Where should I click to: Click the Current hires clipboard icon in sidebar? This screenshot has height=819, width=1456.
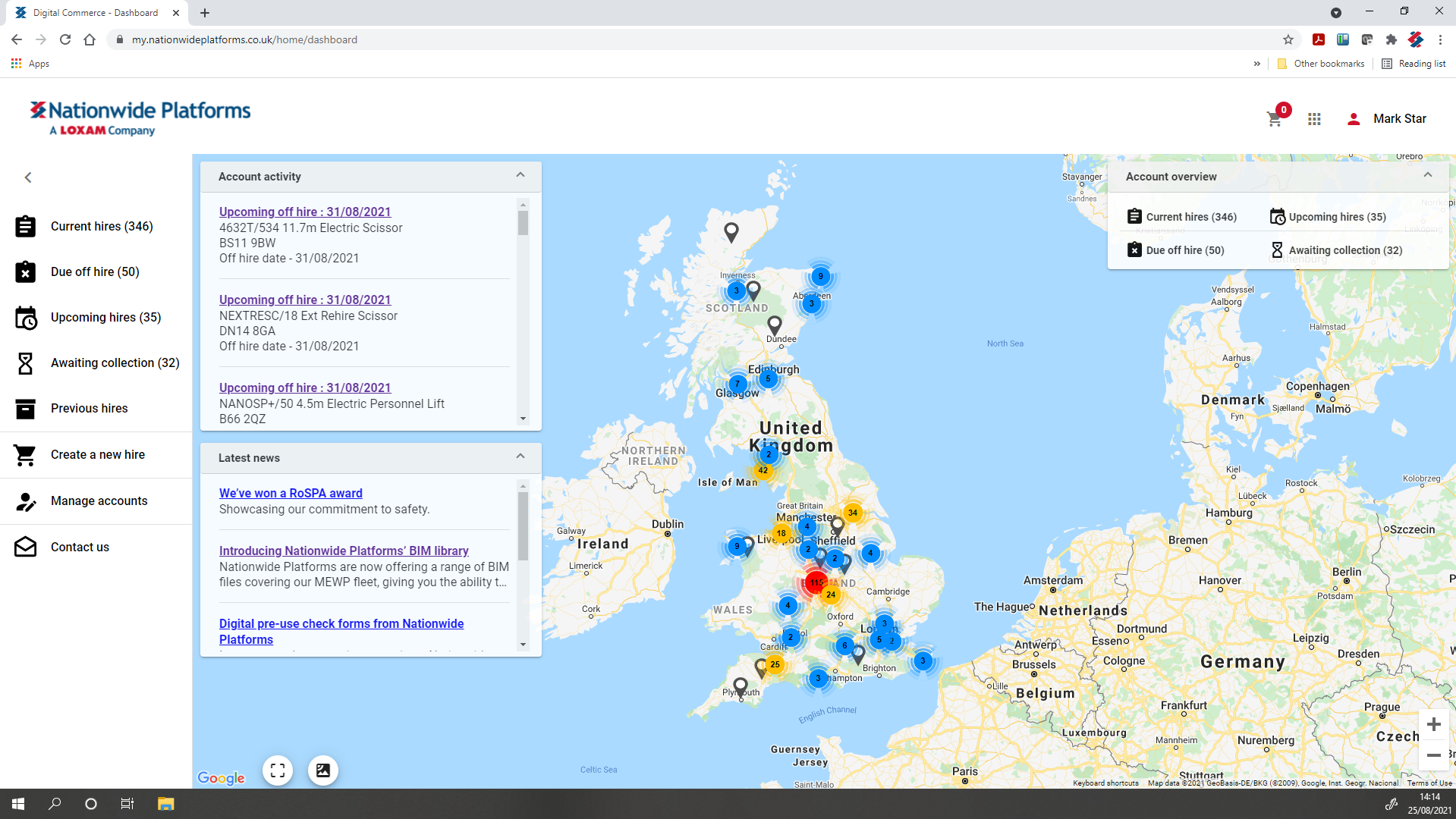pos(25,226)
